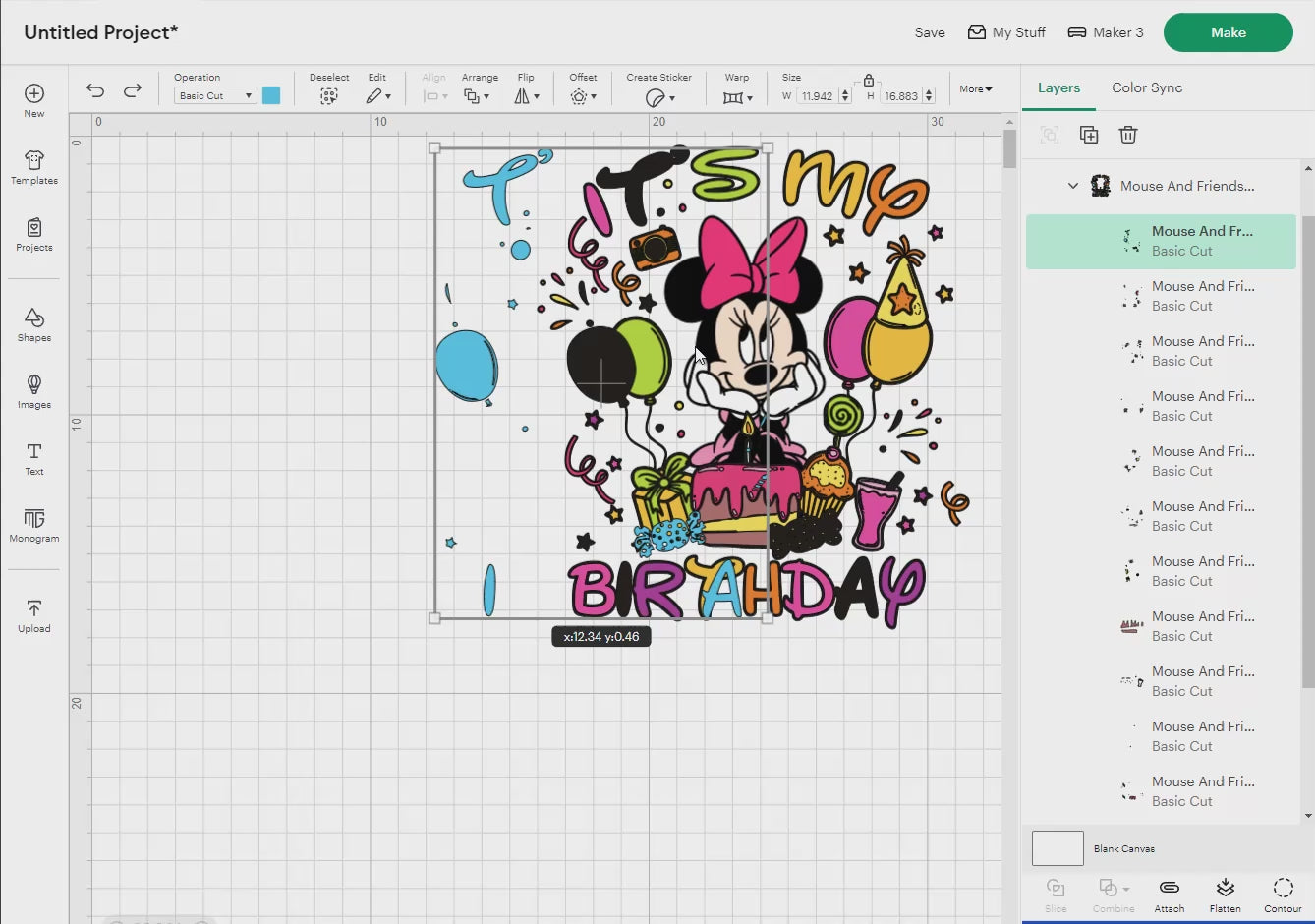Screen dimensions: 1315x924
Task: Open the Operation Basic Cut dropdown
Action: point(215,95)
